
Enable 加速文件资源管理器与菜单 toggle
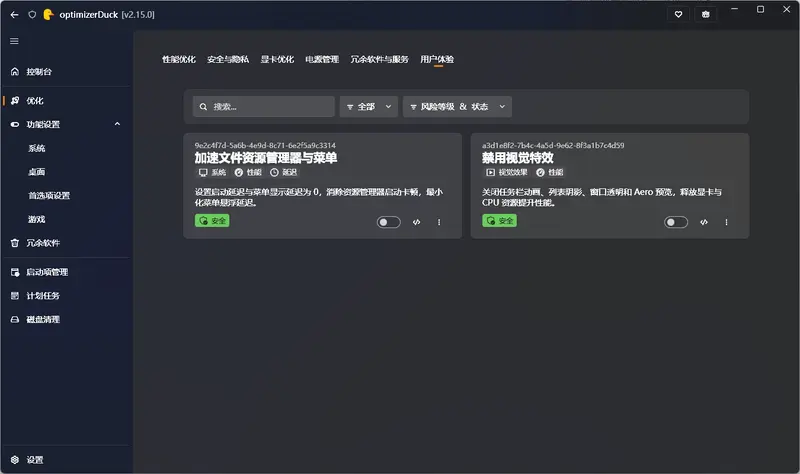pyautogui.click(x=388, y=222)
